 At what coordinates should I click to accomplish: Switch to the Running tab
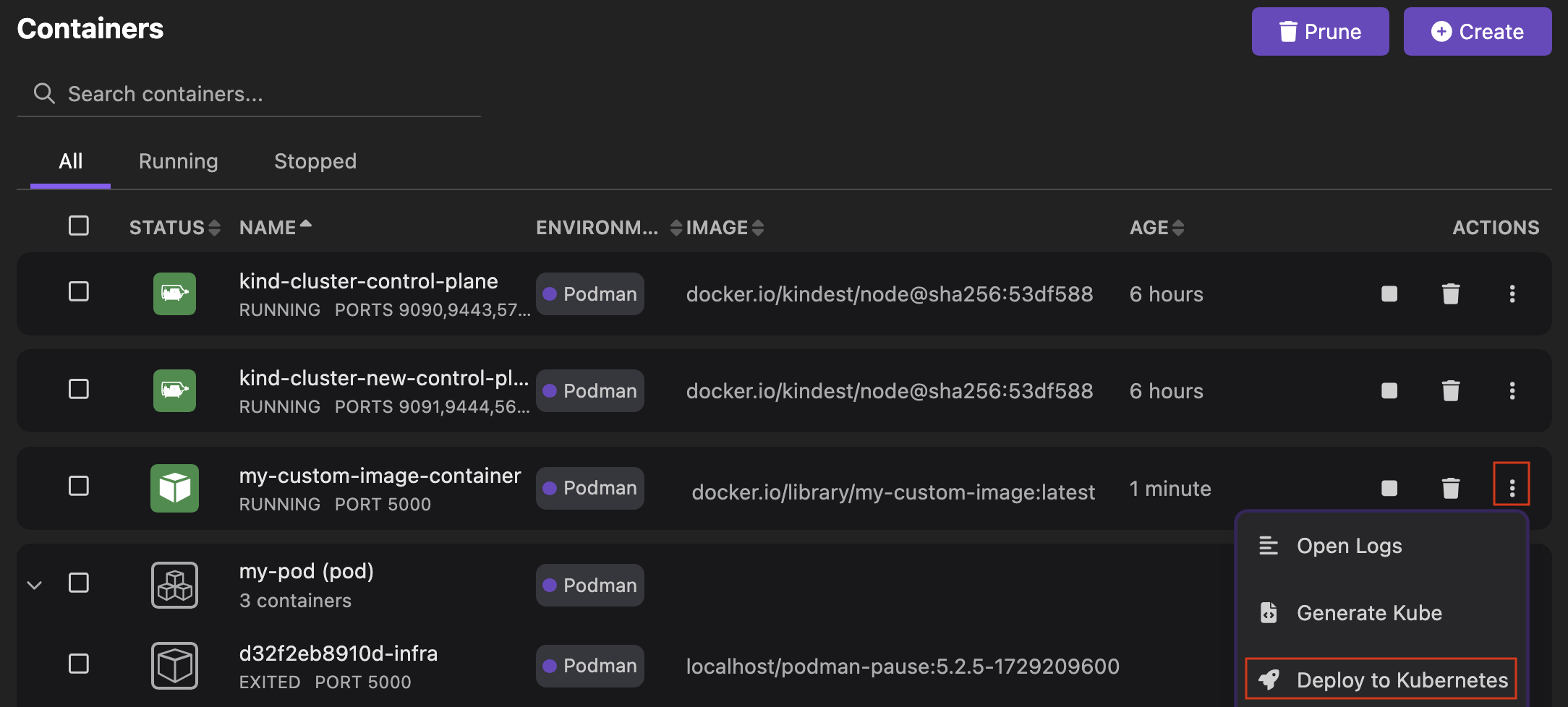(178, 160)
